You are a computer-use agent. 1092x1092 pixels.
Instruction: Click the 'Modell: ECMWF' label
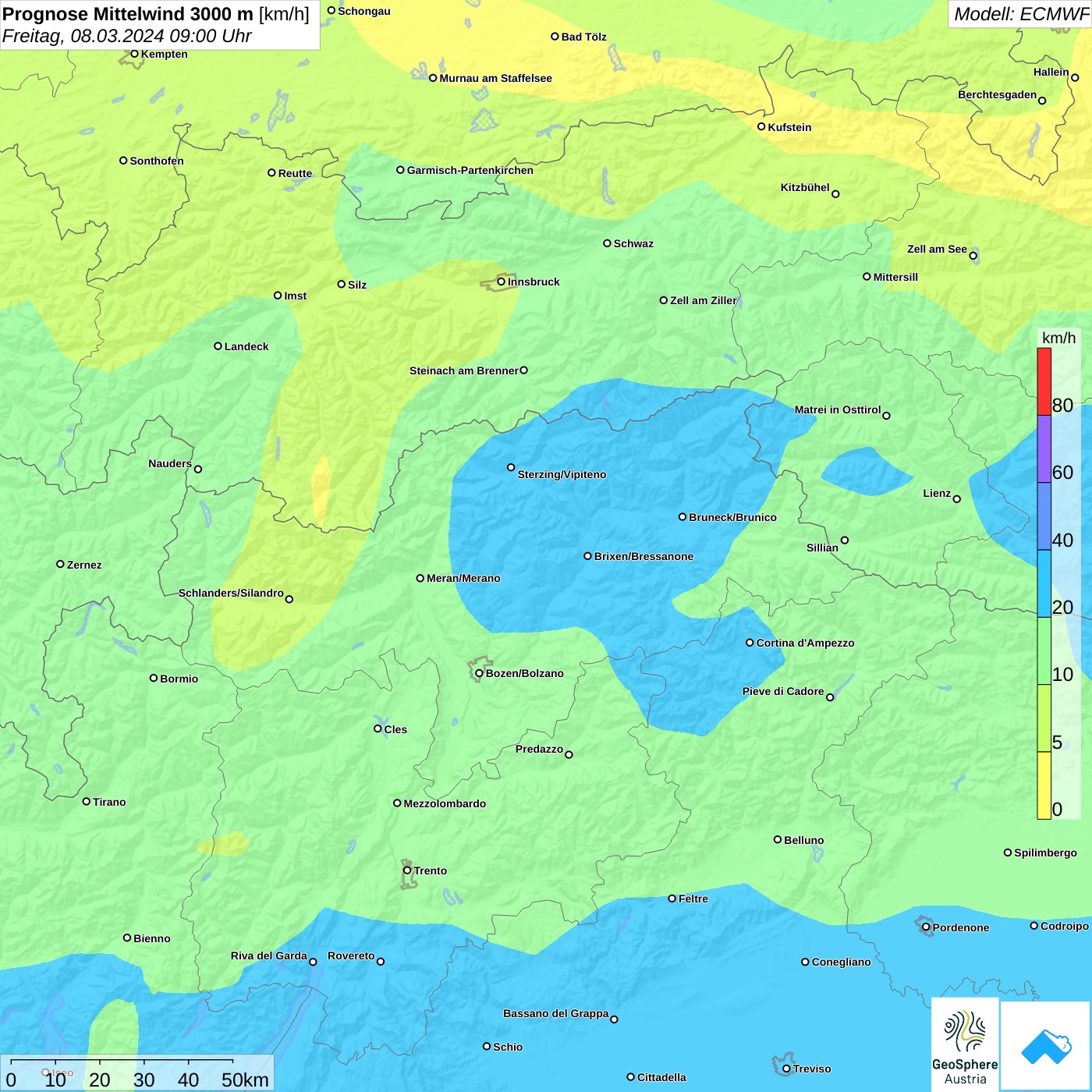coord(1021,14)
